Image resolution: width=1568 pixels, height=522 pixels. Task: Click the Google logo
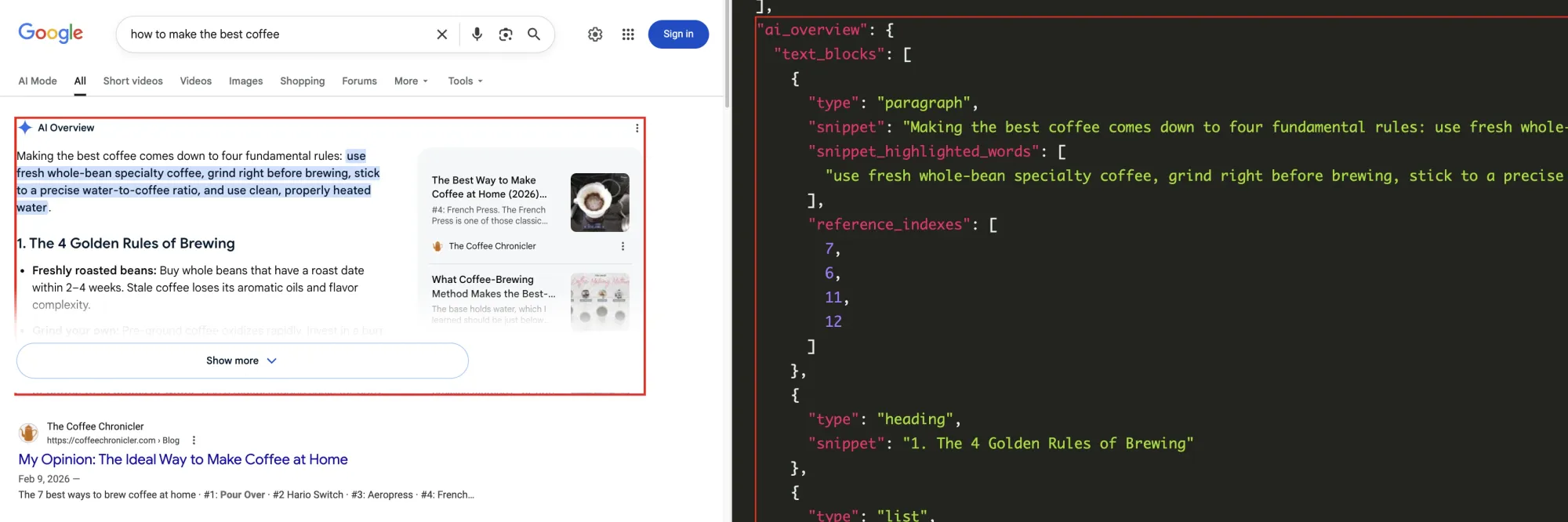(51, 34)
